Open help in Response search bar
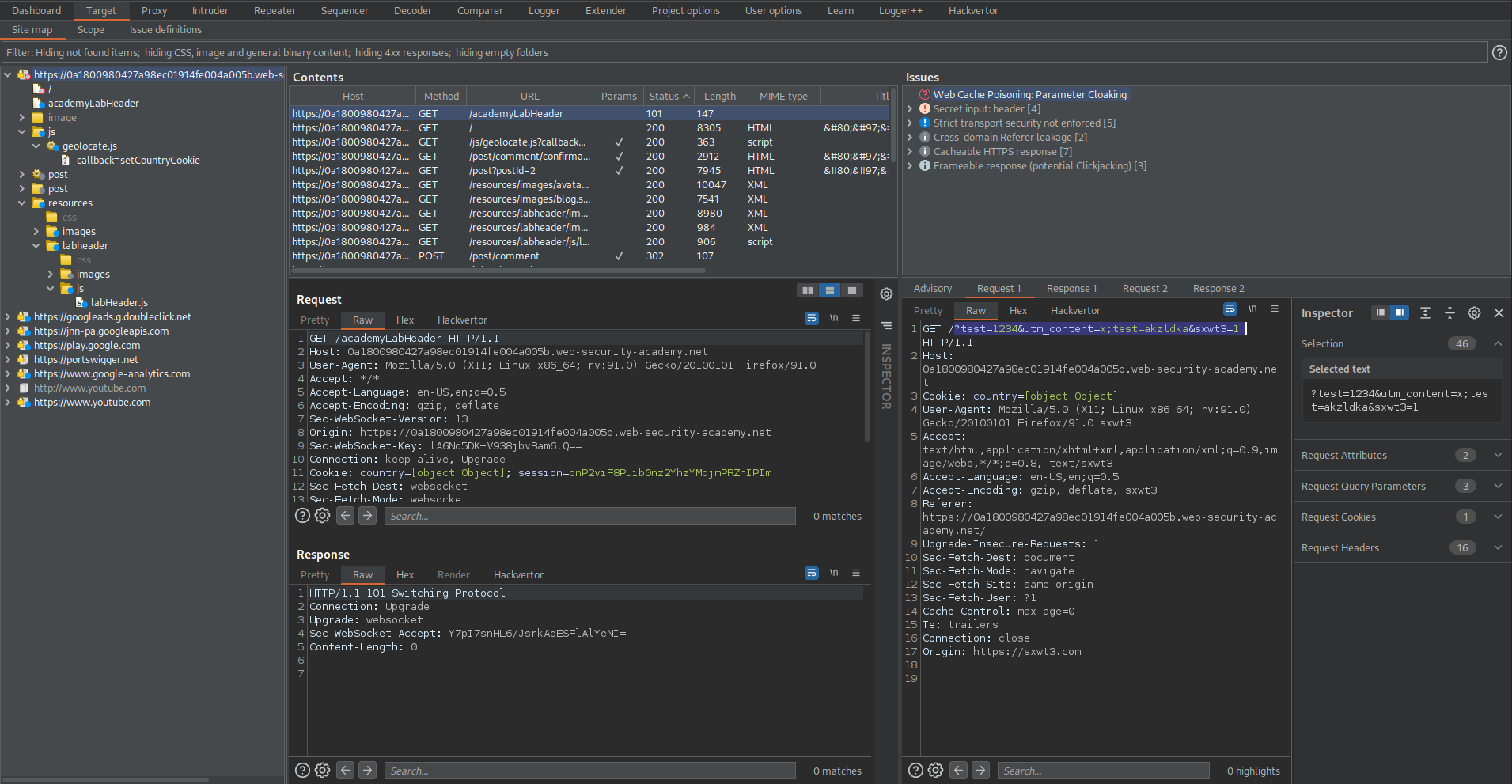The image size is (1512, 784). [x=302, y=770]
